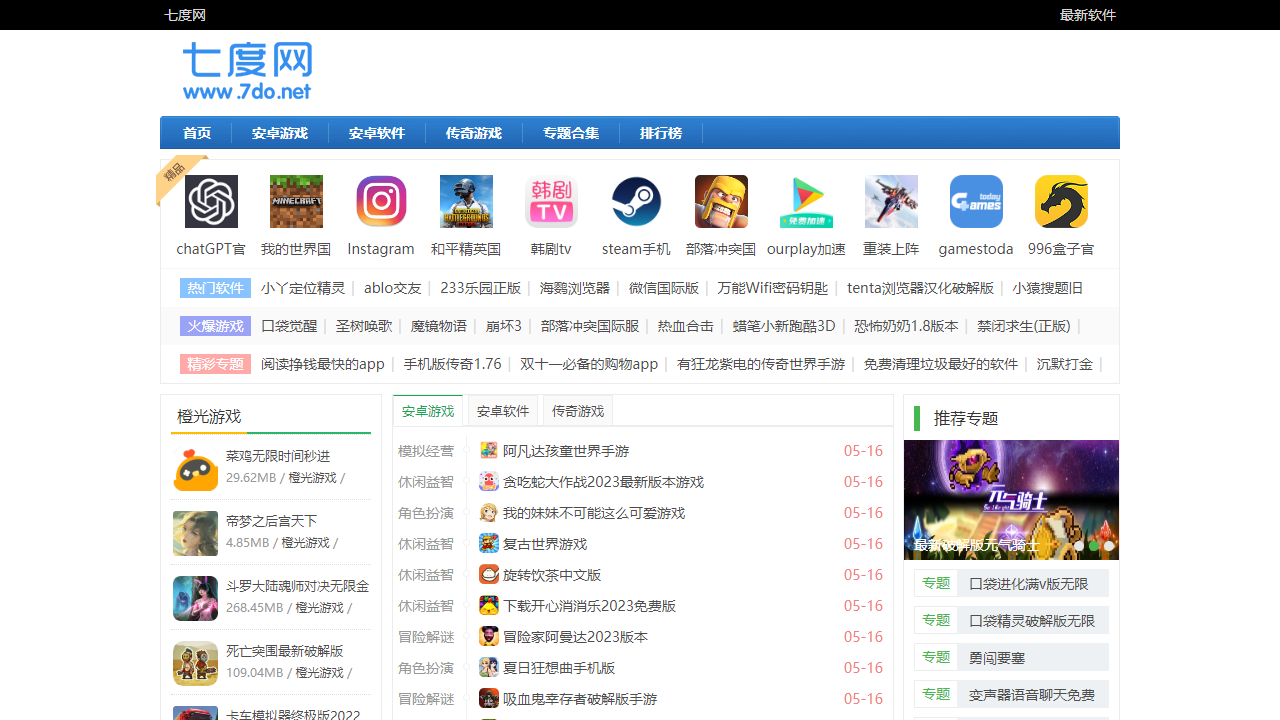Open the 阿凡达孩童世界手游 link
This screenshot has width=1280, height=720.
(566, 451)
